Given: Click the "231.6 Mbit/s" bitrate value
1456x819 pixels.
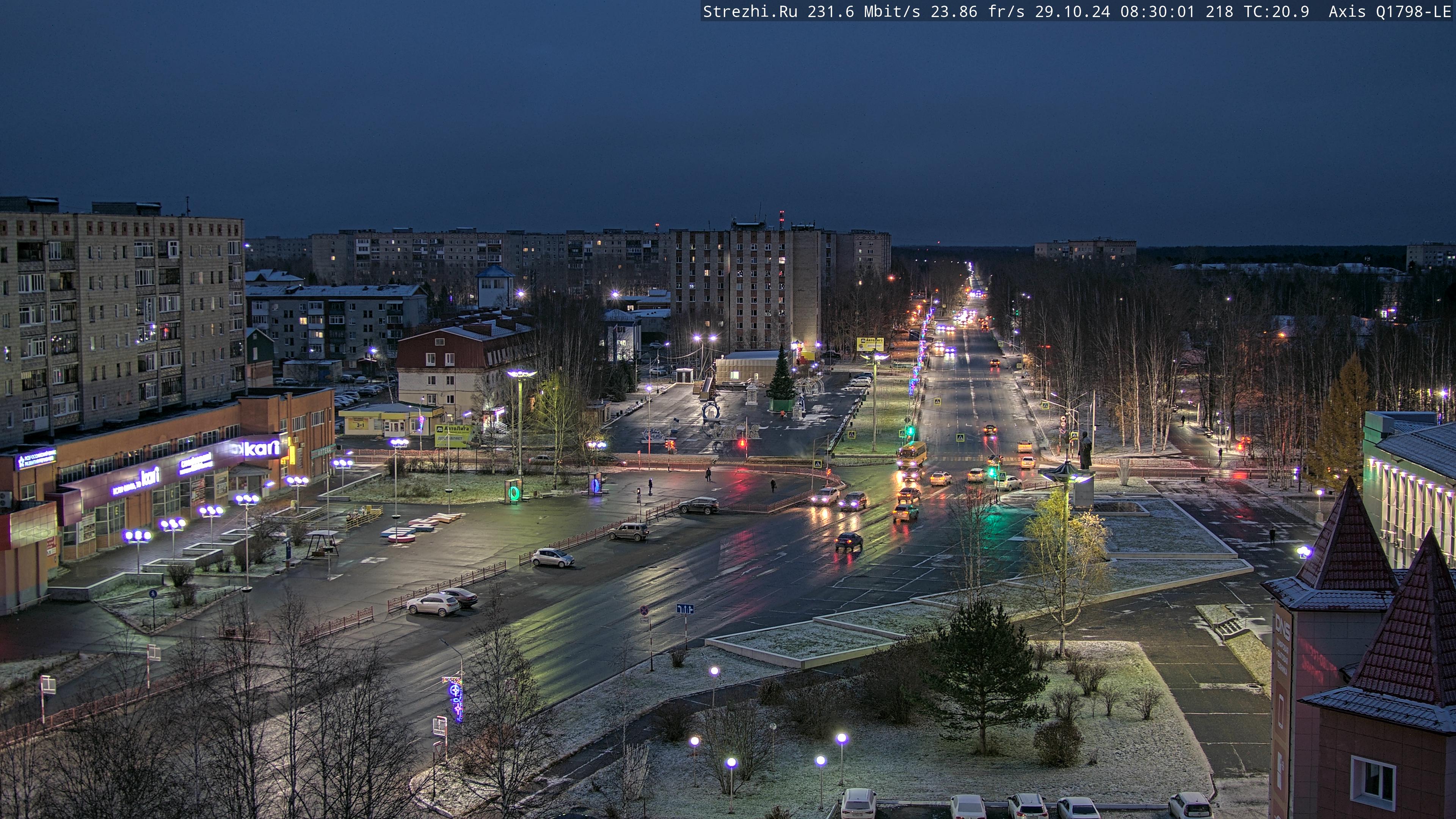Looking at the screenshot, I should click(864, 12).
